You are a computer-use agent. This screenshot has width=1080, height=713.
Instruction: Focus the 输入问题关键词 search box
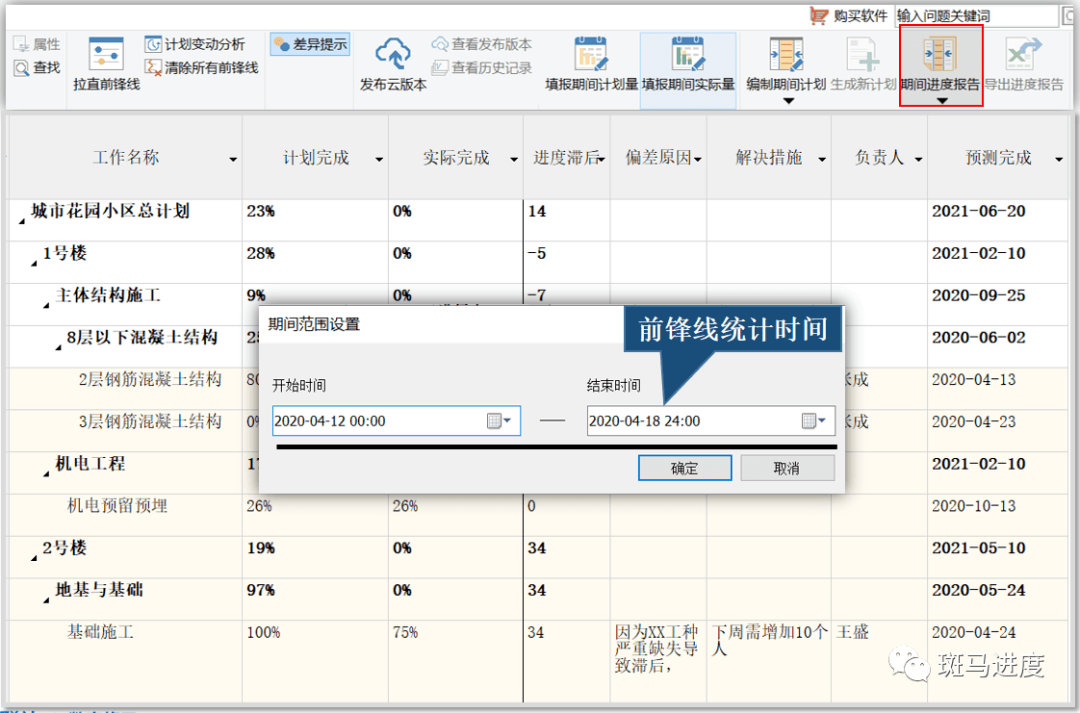point(976,16)
